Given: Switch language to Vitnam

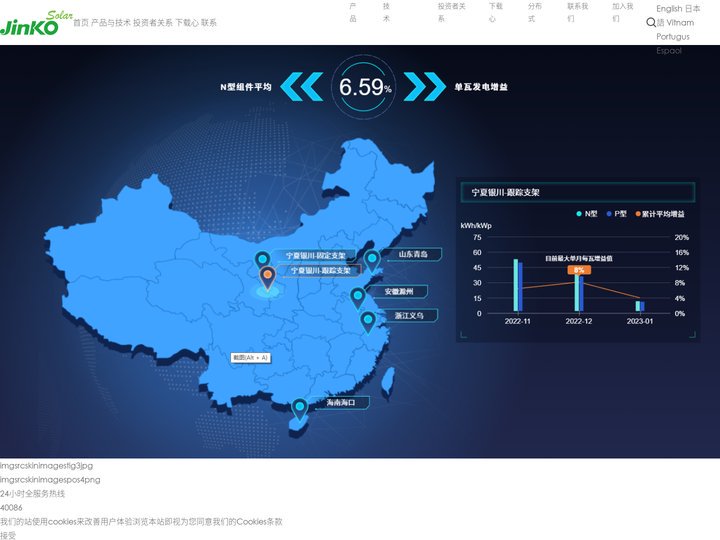Looking at the screenshot, I should click(680, 22).
